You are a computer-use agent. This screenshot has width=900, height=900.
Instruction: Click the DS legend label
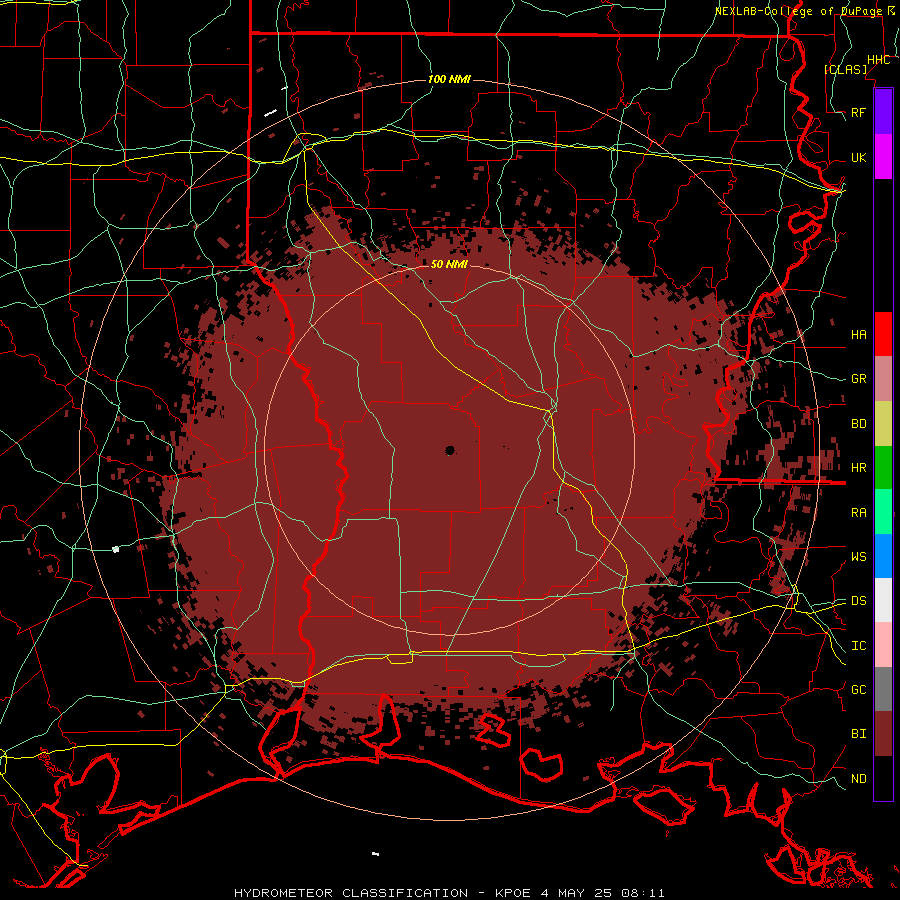pyautogui.click(x=858, y=601)
